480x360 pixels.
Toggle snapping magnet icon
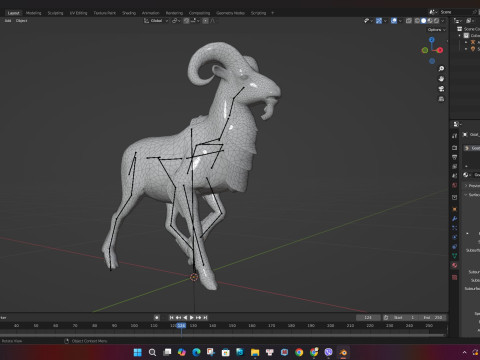point(186,21)
